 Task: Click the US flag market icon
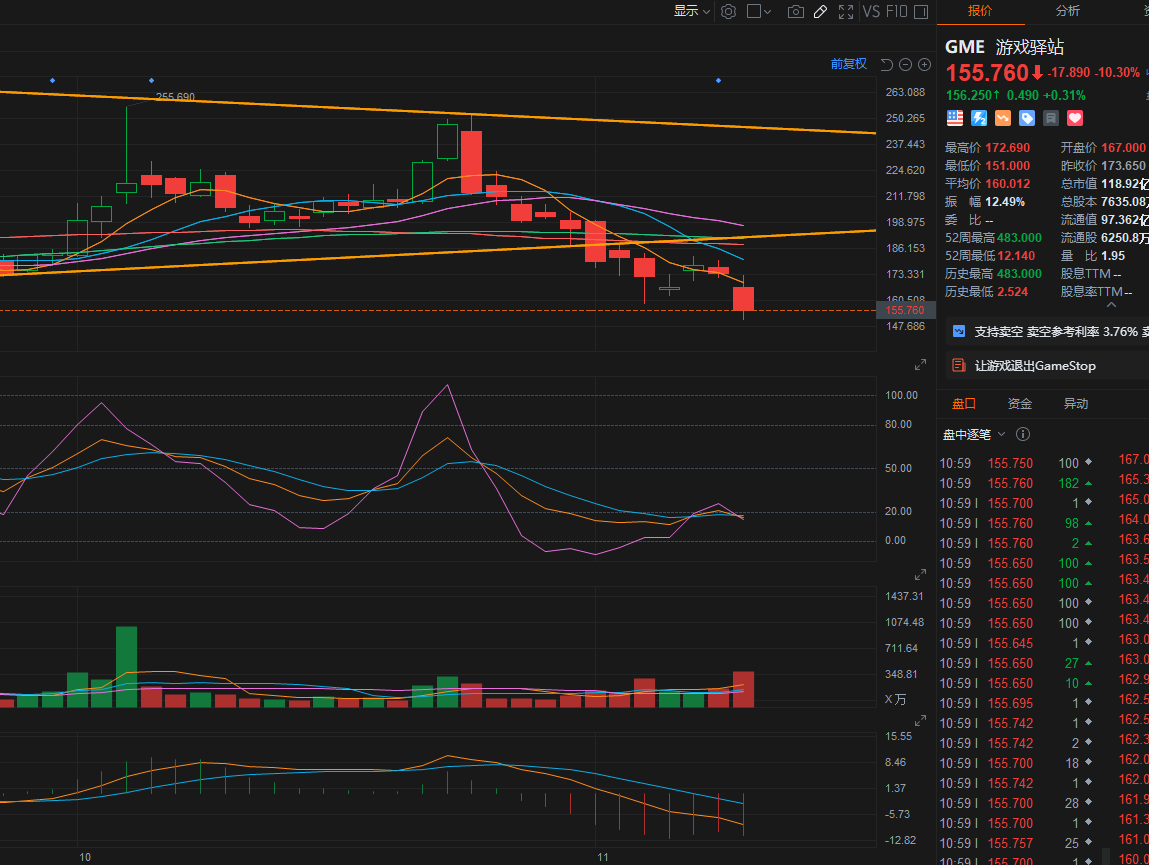tap(955, 118)
